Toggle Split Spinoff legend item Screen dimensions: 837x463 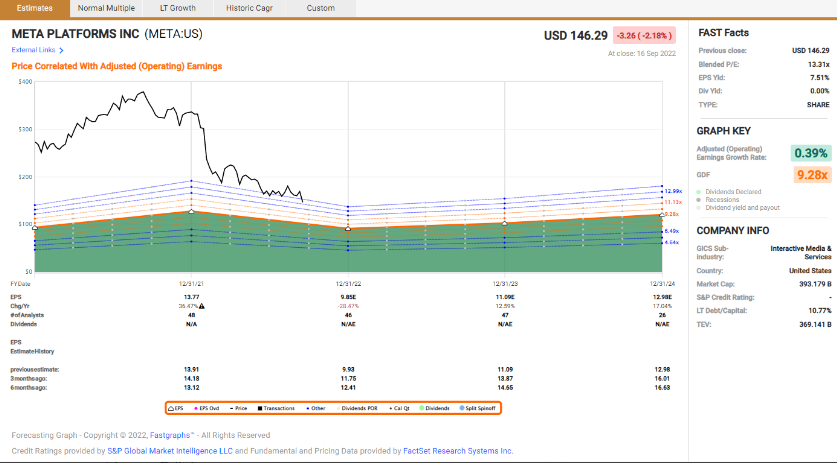pos(478,408)
